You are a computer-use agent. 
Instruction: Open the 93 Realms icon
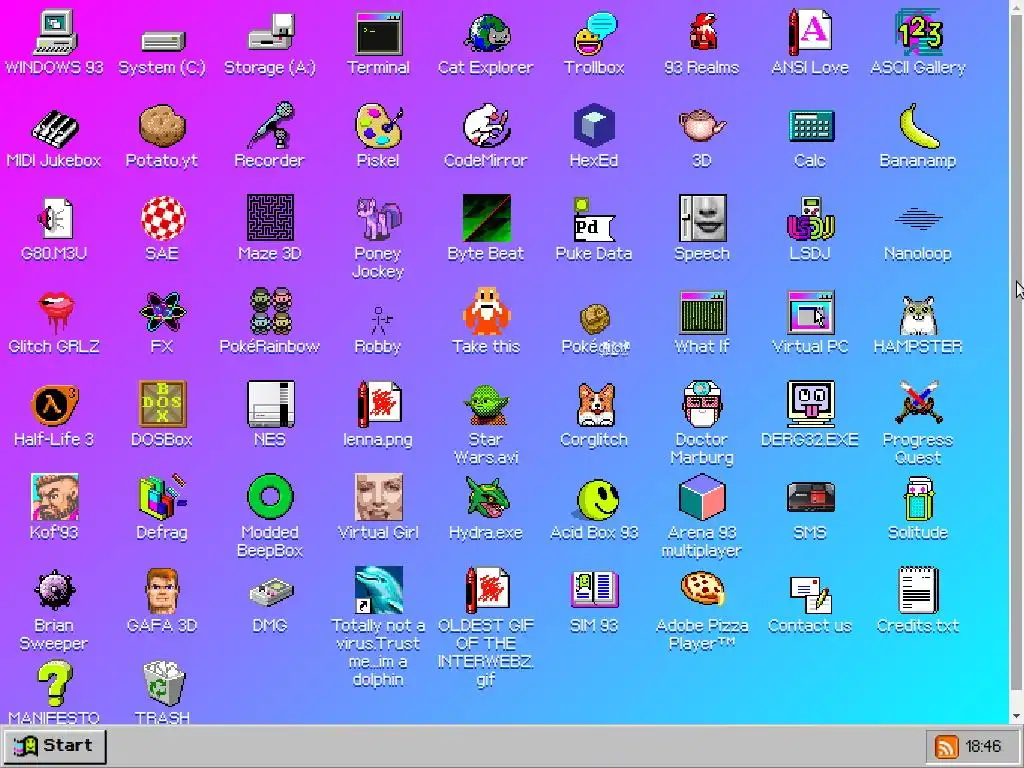point(702,33)
